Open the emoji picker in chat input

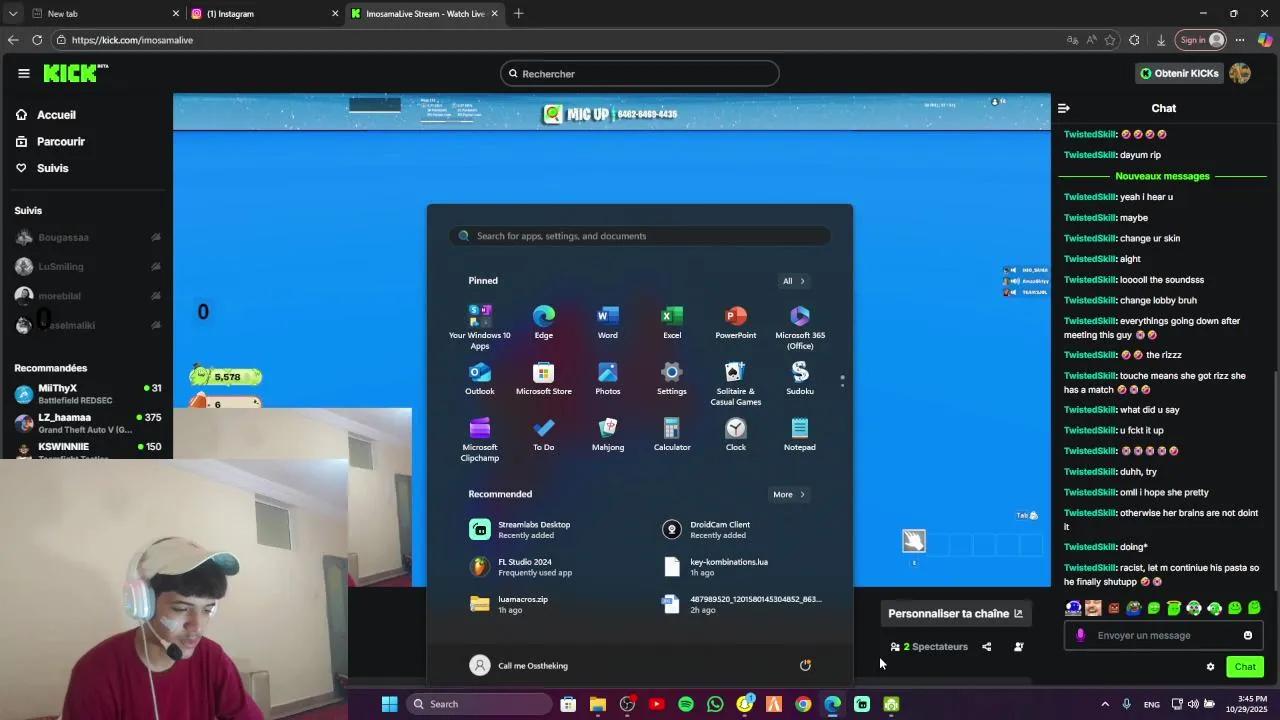point(1248,636)
